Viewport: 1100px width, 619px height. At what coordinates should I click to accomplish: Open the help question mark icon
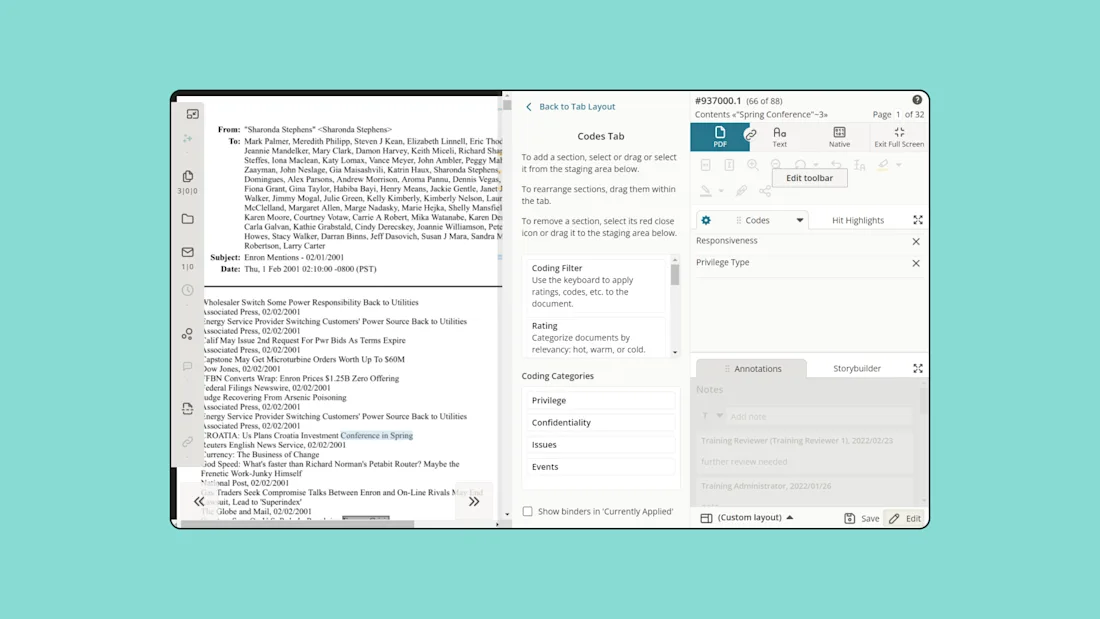917,100
